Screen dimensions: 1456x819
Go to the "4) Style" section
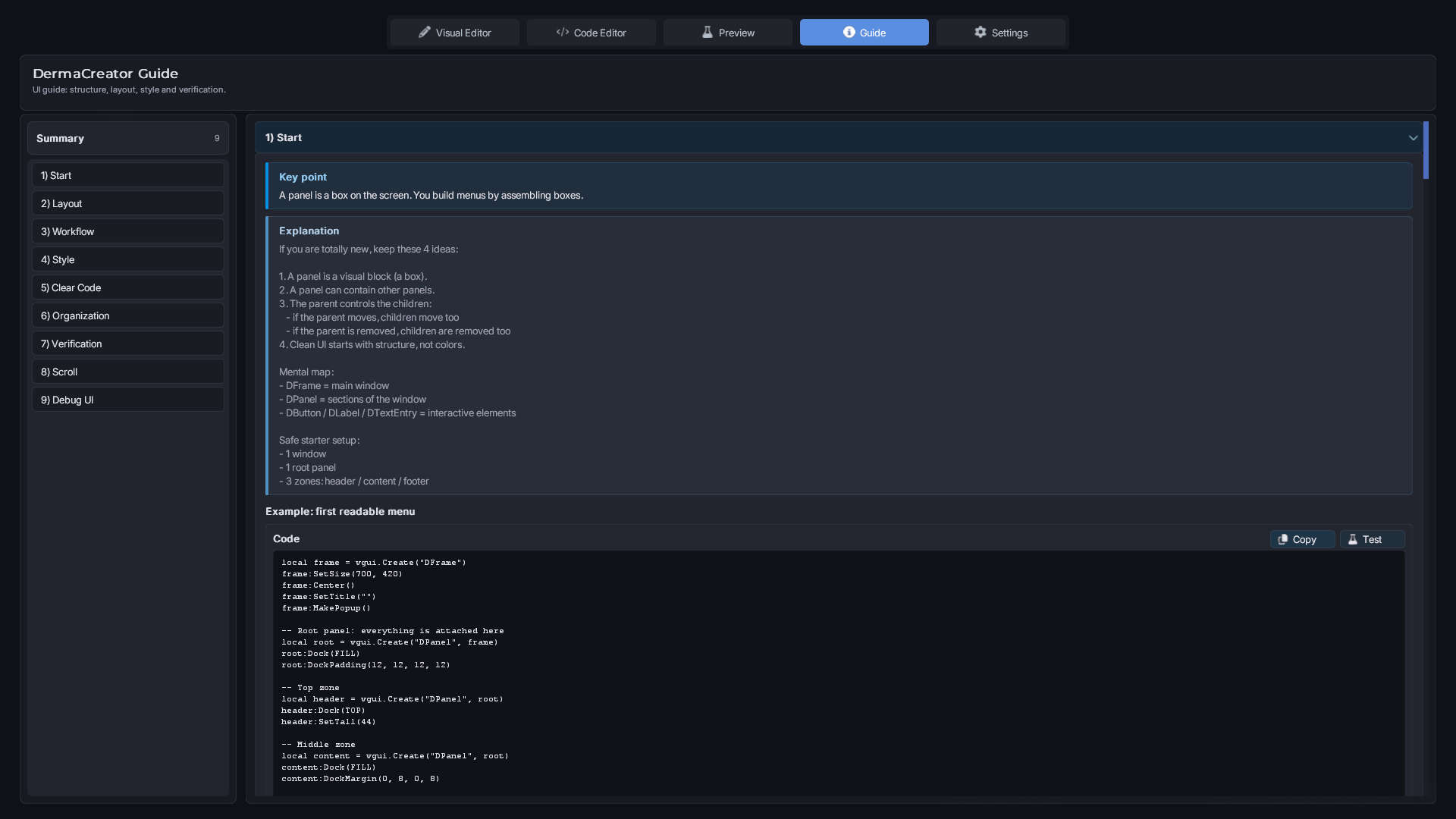pyautogui.click(x=127, y=259)
